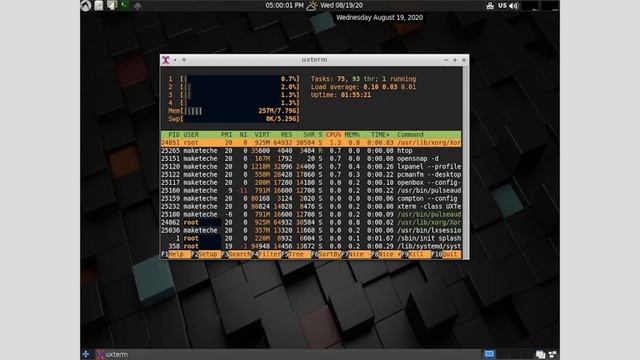Click the CPU 2 usage meter
The height and width of the screenshot is (360, 640).
234,87
